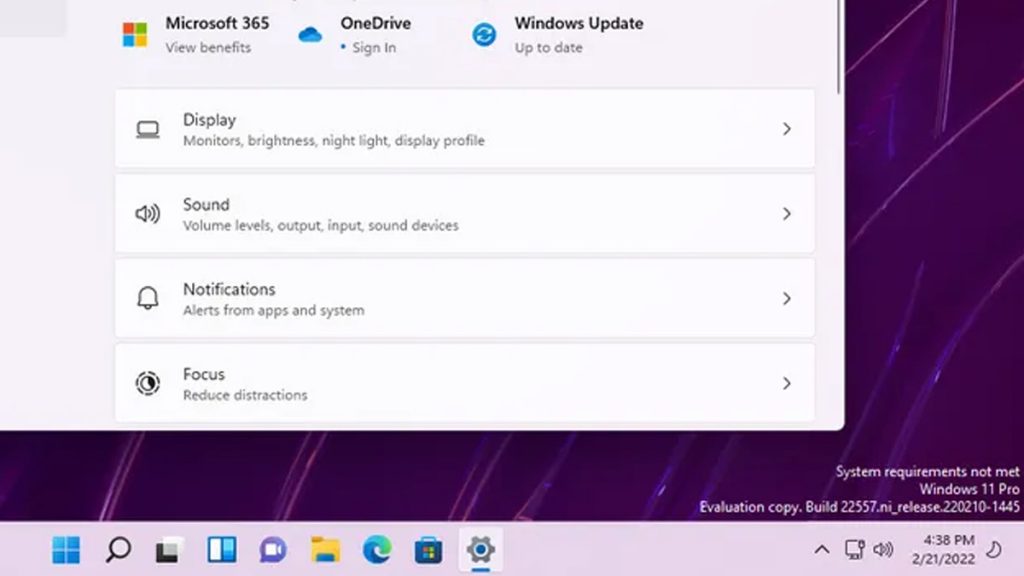This screenshot has width=1024, height=576.
Task: Launch Microsoft Edge from the taskbar
Action: pos(377,549)
